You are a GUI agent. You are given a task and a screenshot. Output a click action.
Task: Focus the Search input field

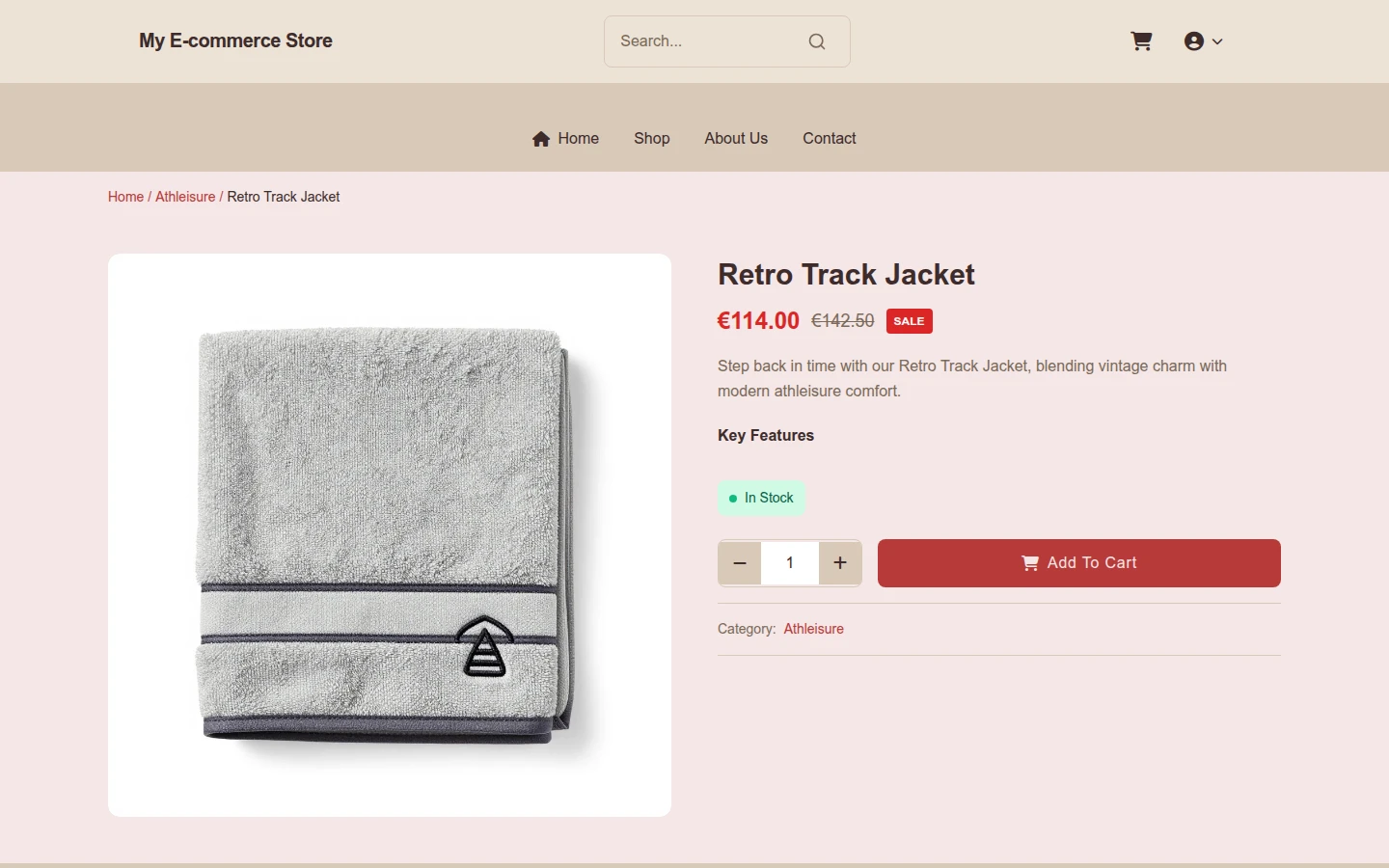[726, 41]
